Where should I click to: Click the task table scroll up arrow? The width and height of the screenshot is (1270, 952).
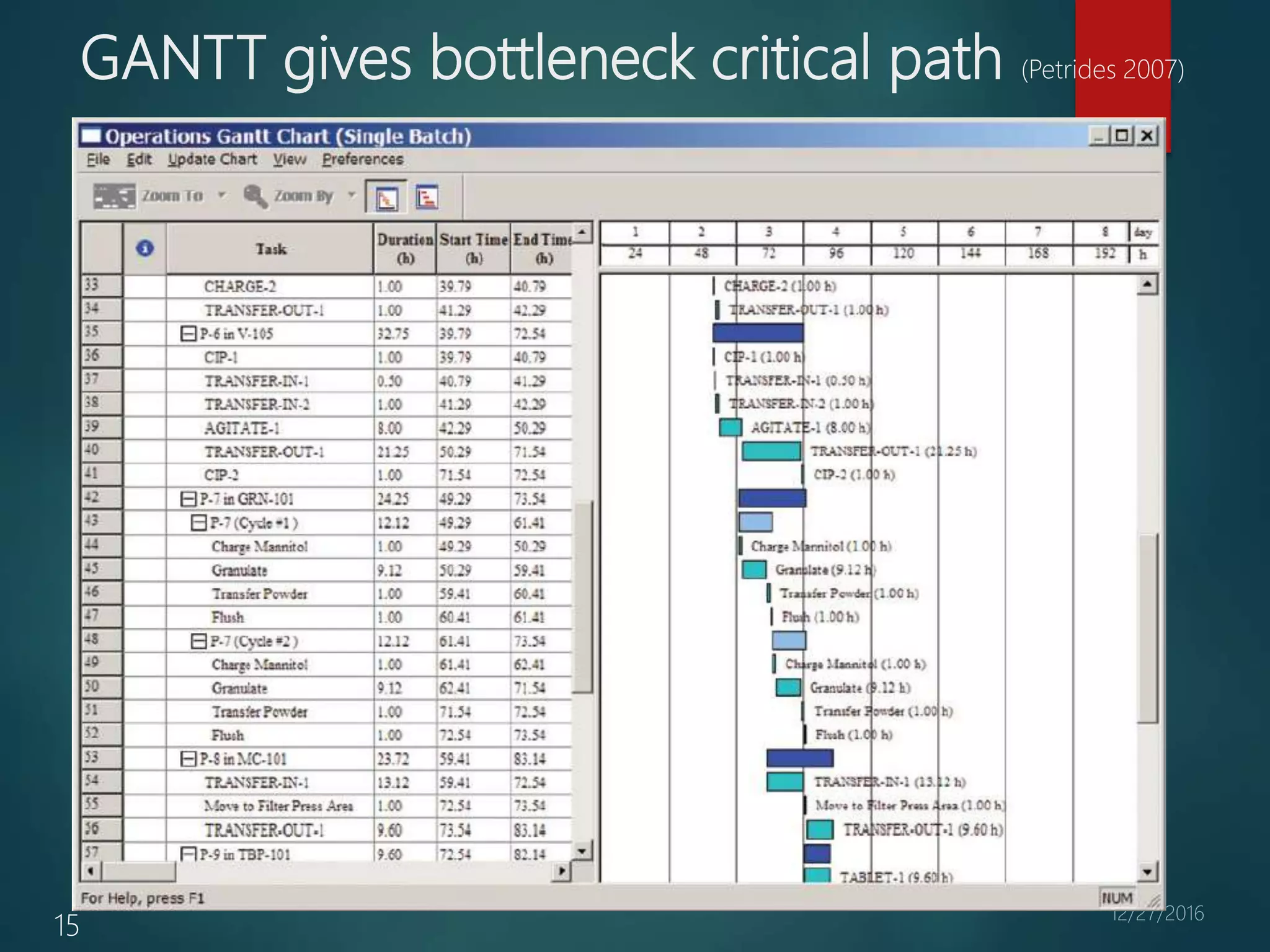pyautogui.click(x=582, y=233)
